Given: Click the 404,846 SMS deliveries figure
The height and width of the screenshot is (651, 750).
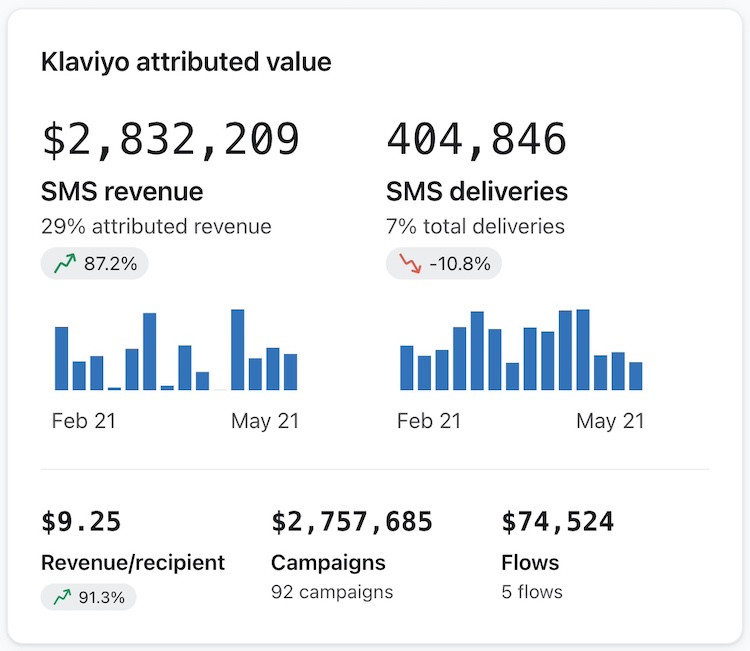Looking at the screenshot, I should tap(476, 139).
